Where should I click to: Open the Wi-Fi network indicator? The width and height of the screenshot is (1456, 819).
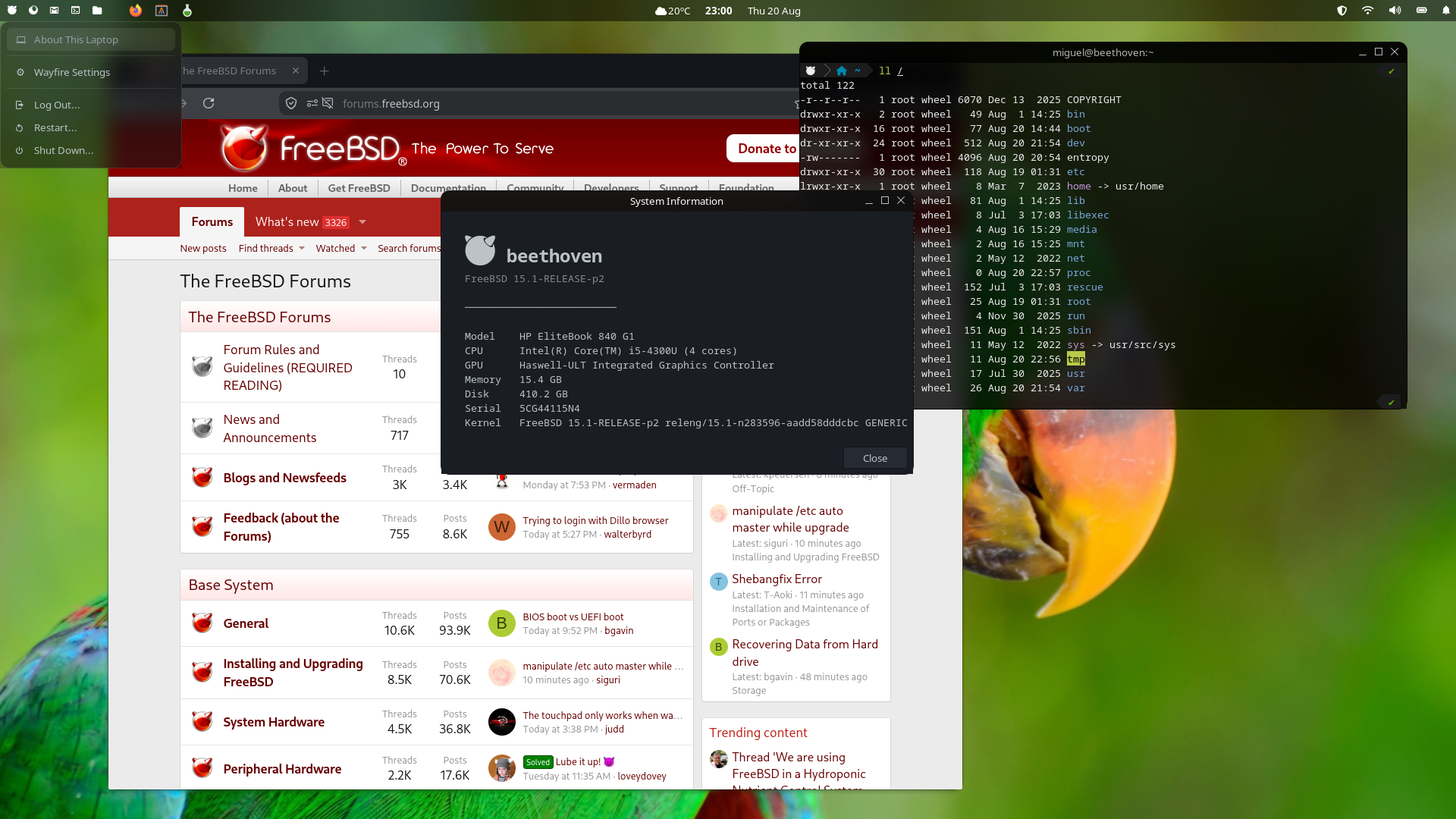1368,11
